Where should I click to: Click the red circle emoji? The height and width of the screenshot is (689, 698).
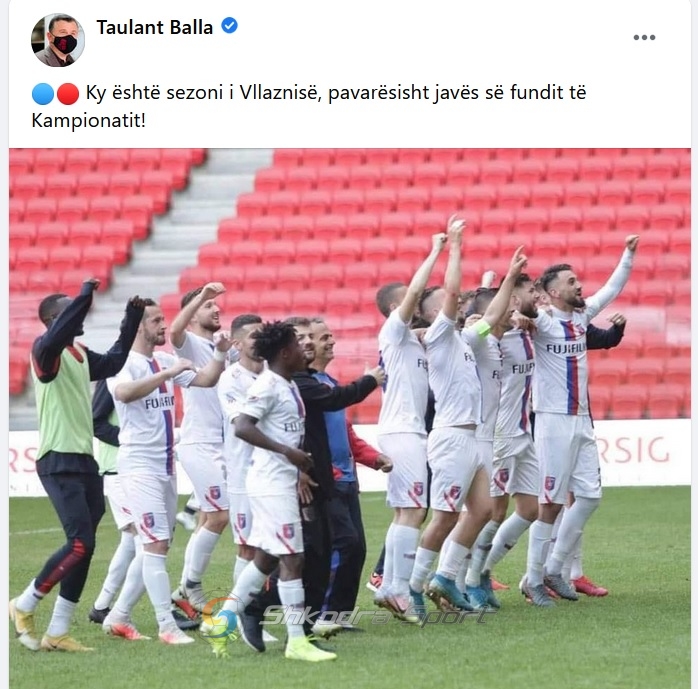click(x=68, y=94)
